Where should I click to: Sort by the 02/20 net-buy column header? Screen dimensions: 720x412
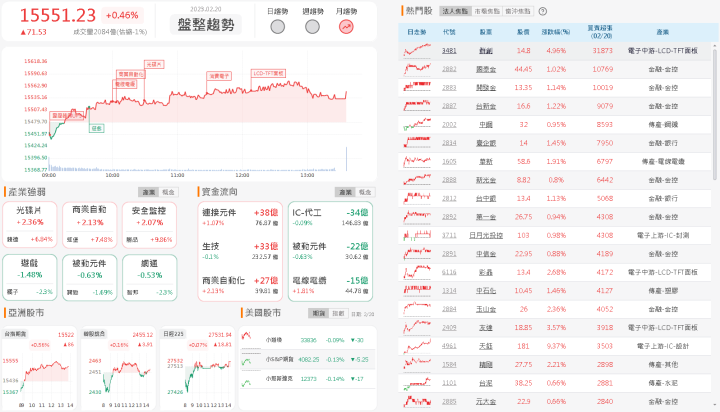(x=600, y=32)
